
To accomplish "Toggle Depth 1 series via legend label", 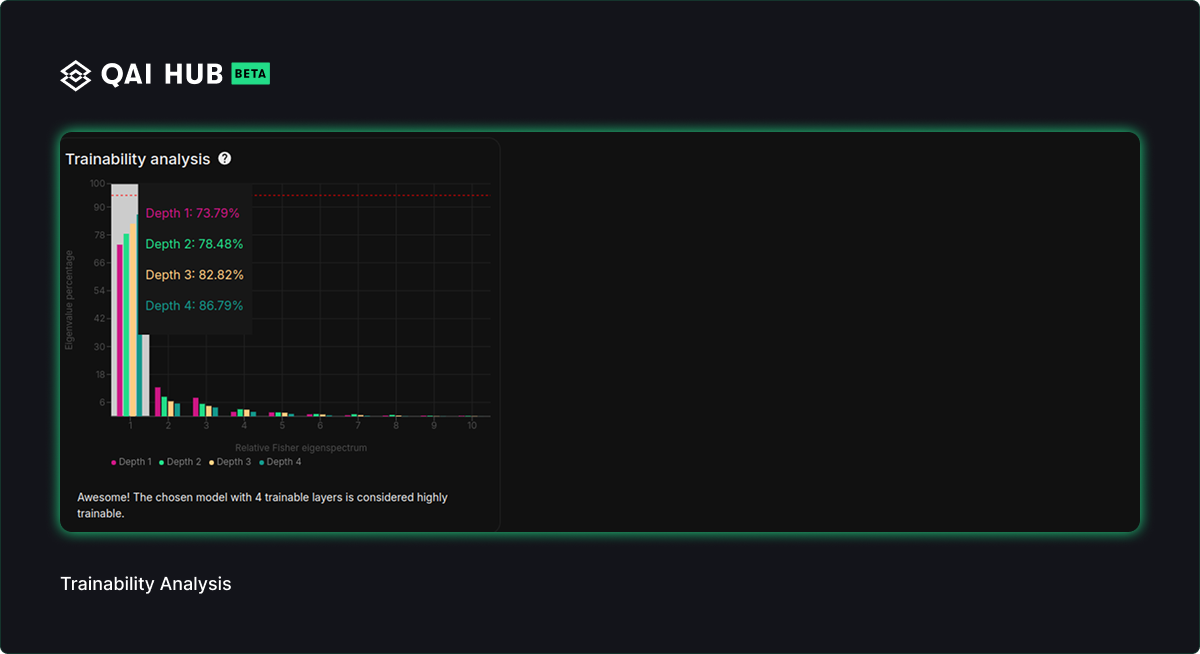I will tap(135, 462).
